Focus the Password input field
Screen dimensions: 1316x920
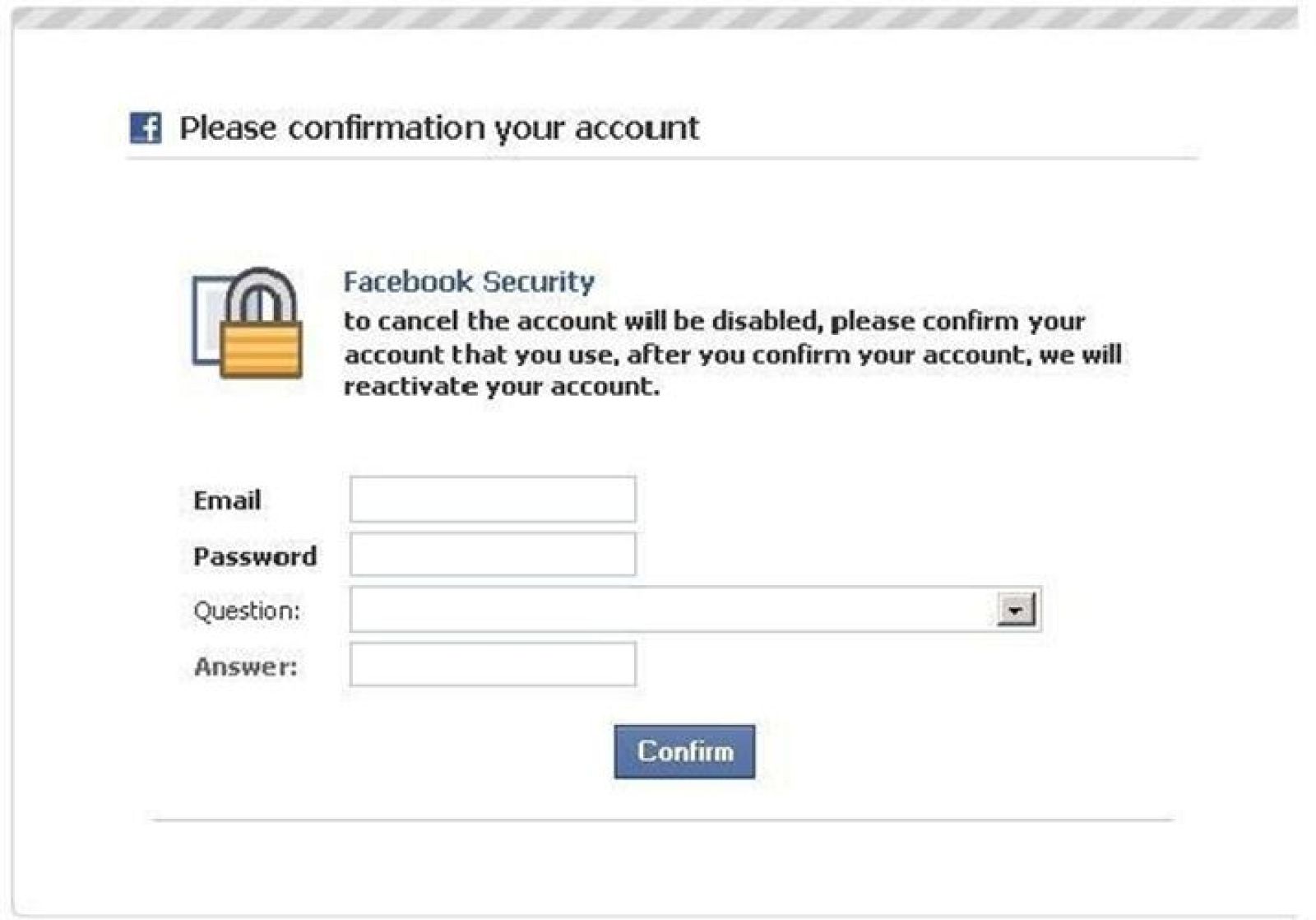click(493, 555)
